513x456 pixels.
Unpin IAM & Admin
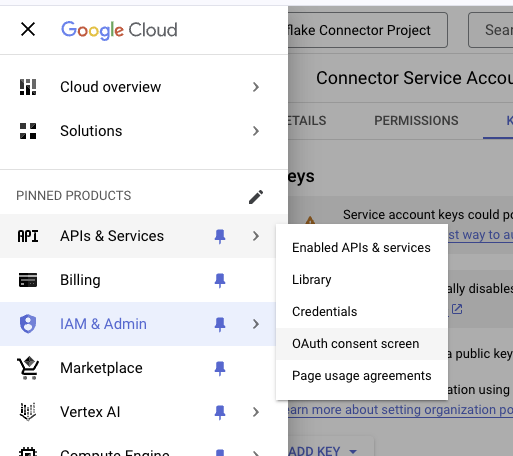[220, 324]
